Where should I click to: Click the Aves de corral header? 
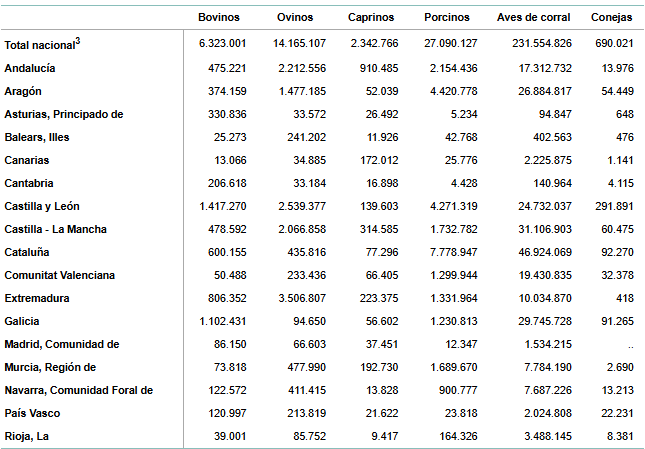point(534,17)
